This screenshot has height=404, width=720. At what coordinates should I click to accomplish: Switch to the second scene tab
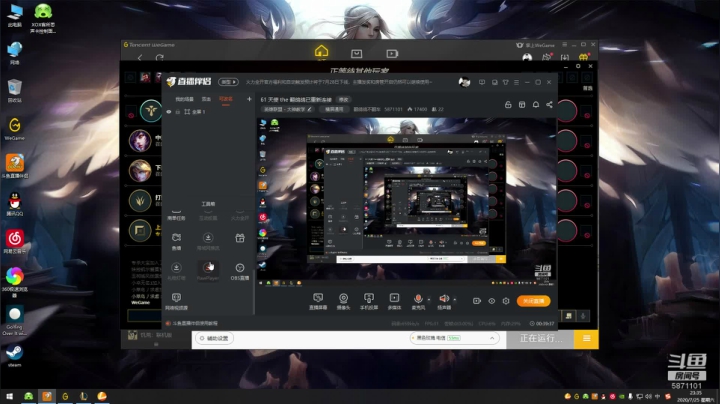click(x=206, y=99)
